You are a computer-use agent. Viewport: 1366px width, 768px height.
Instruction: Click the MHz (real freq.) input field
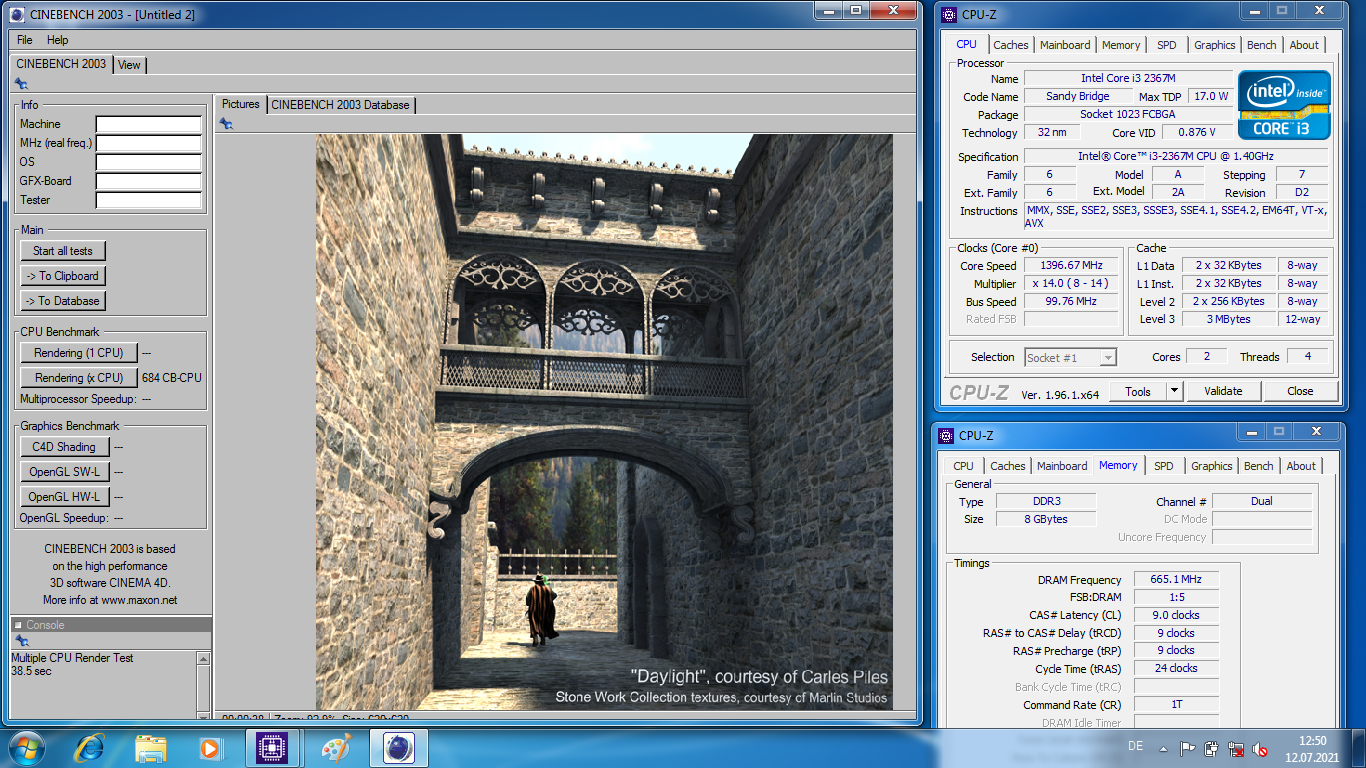(148, 144)
